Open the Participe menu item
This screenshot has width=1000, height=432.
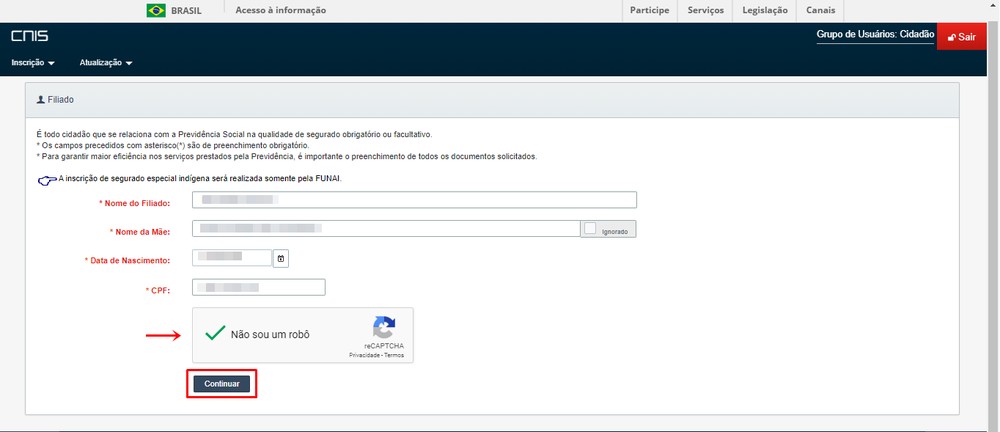(650, 11)
